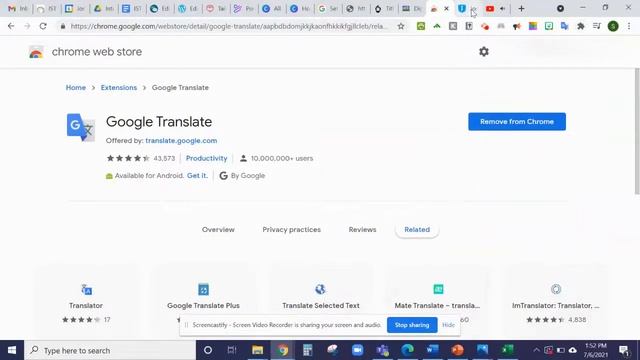The width and height of the screenshot is (640, 360).
Task: Switch to the Google Drive tab
Action: (103, 9)
